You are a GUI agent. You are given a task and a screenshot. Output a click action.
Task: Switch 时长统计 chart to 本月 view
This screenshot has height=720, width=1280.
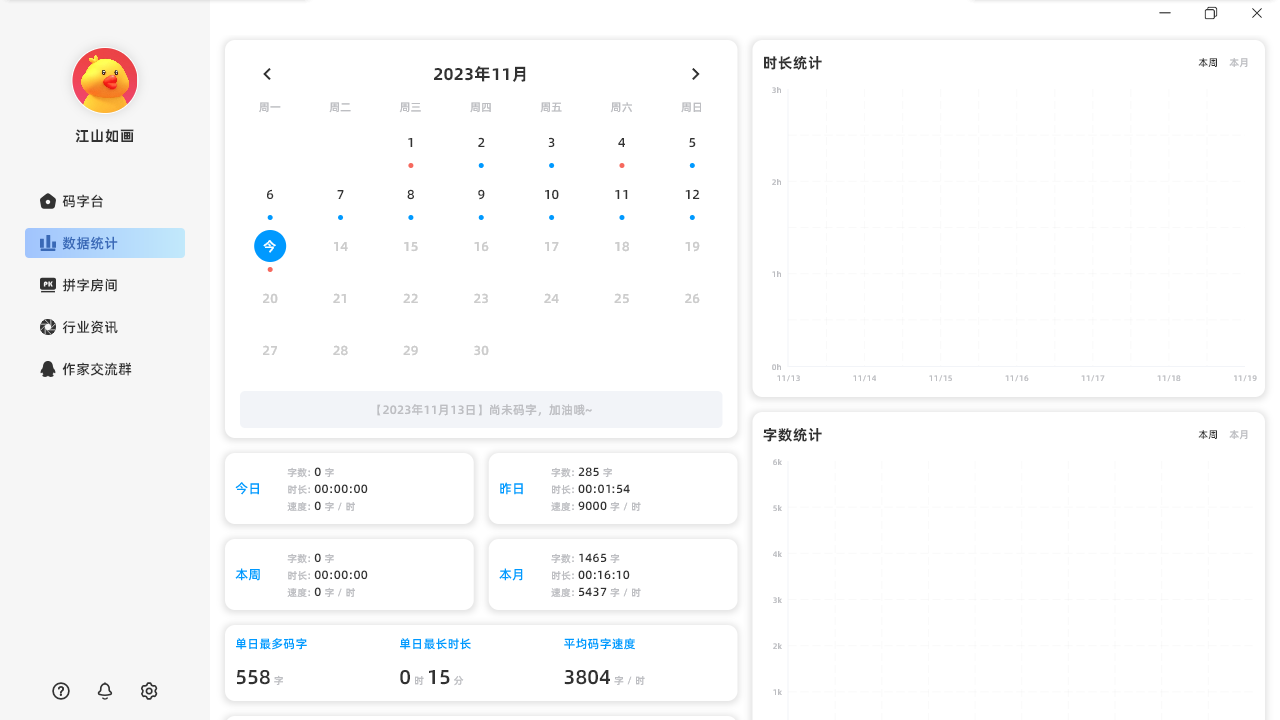click(1238, 62)
